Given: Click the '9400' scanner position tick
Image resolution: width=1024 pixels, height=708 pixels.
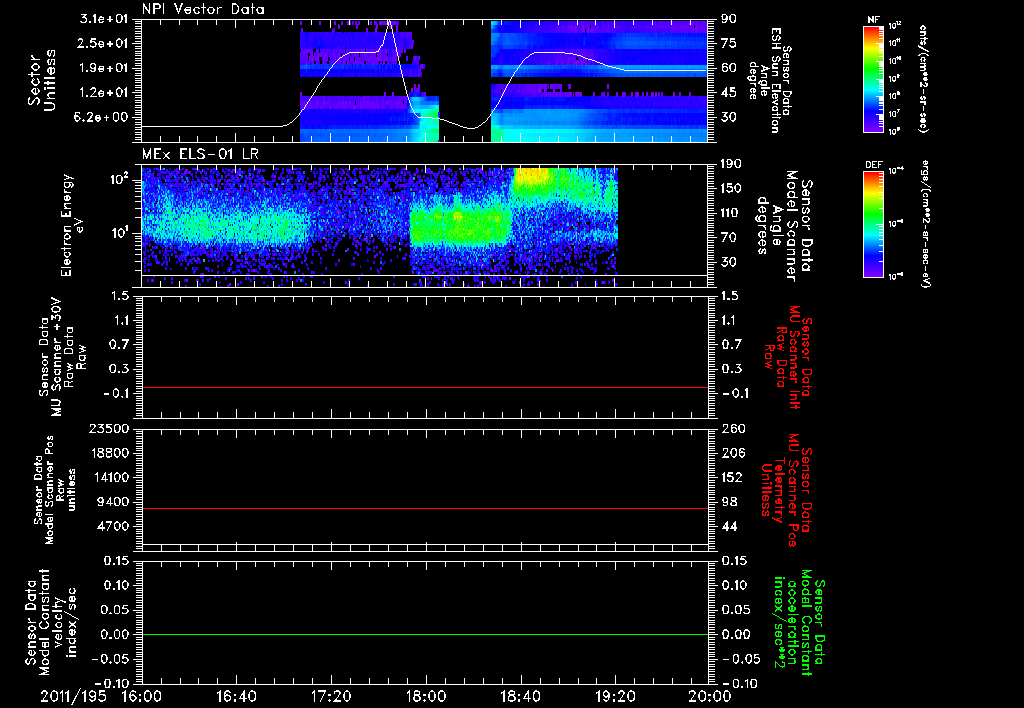Looking at the screenshot, I should (x=112, y=502).
